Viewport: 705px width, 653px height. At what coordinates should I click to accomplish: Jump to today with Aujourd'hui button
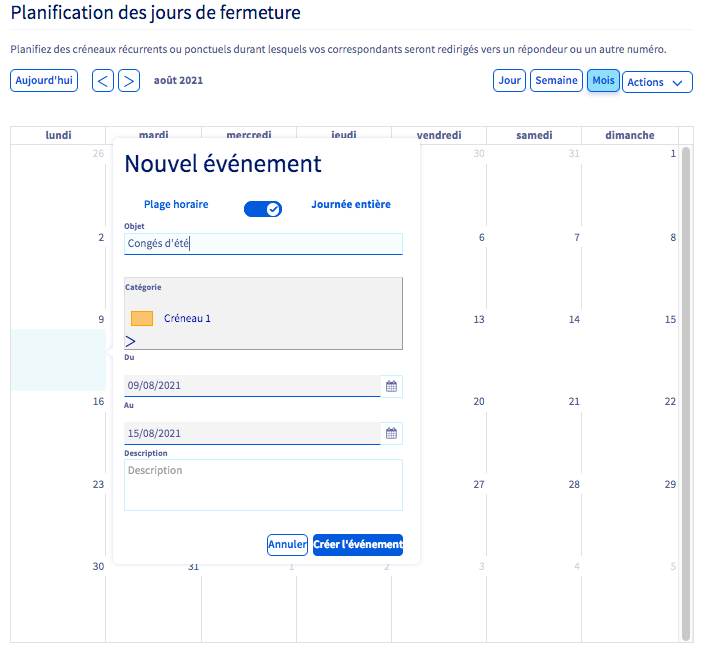(44, 81)
